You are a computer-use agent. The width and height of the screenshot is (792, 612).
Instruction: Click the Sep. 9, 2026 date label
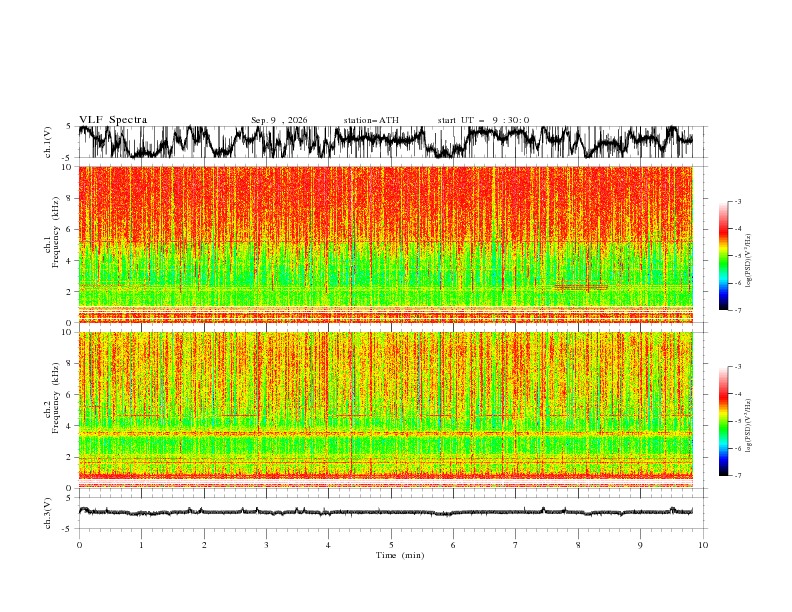pyautogui.click(x=279, y=120)
